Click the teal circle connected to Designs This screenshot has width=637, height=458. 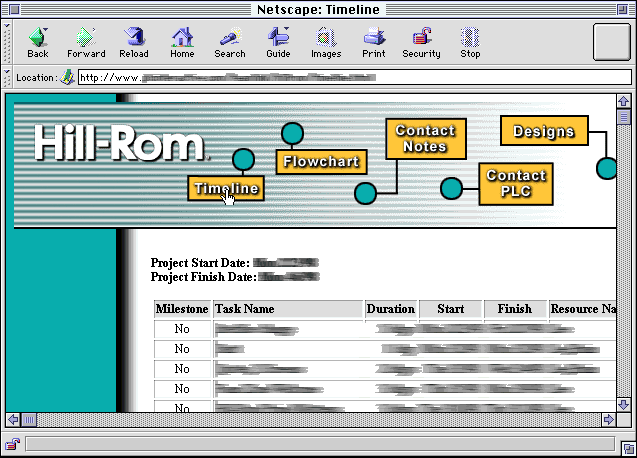607,168
